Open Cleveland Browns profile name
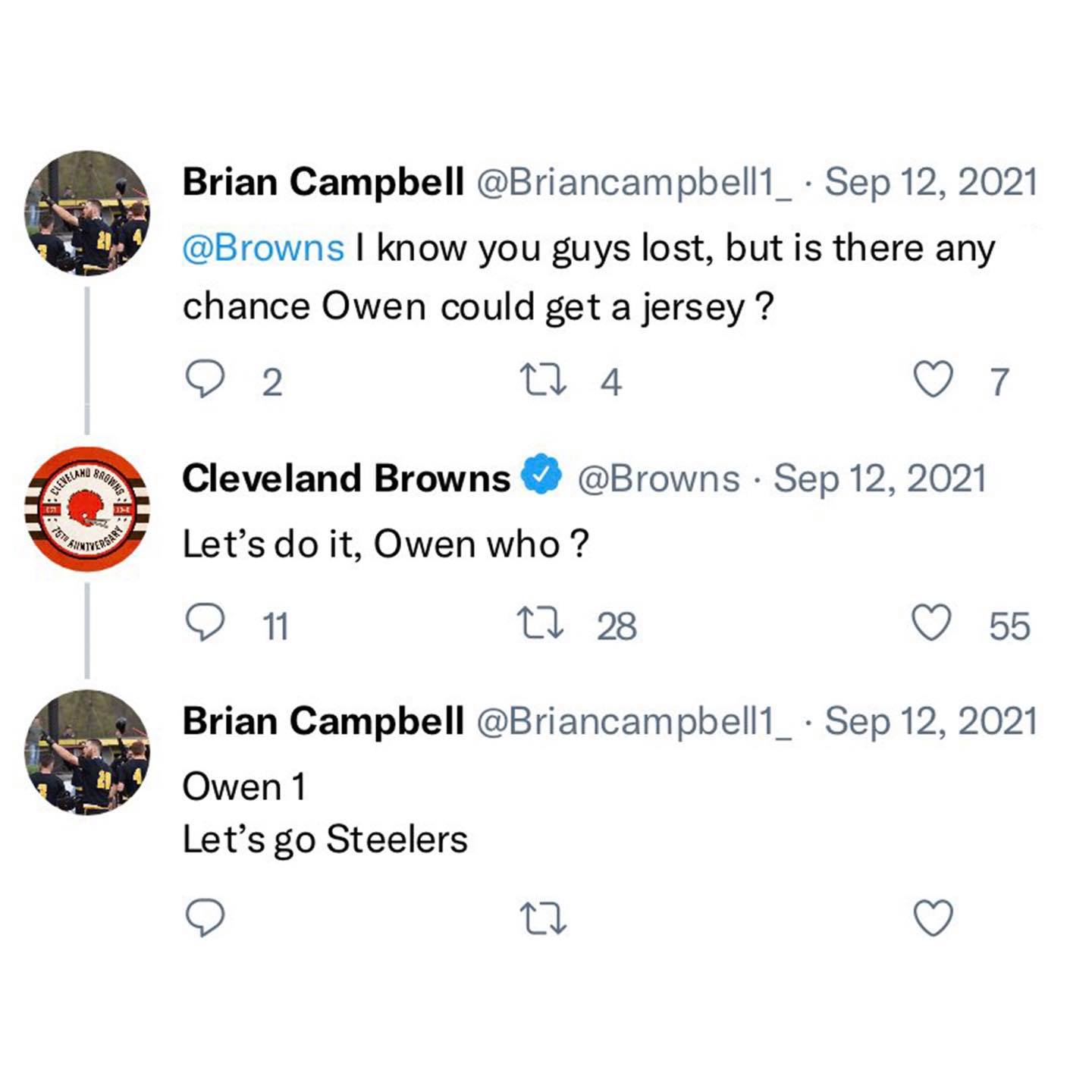This screenshot has height=1092, width=1092. [346, 479]
